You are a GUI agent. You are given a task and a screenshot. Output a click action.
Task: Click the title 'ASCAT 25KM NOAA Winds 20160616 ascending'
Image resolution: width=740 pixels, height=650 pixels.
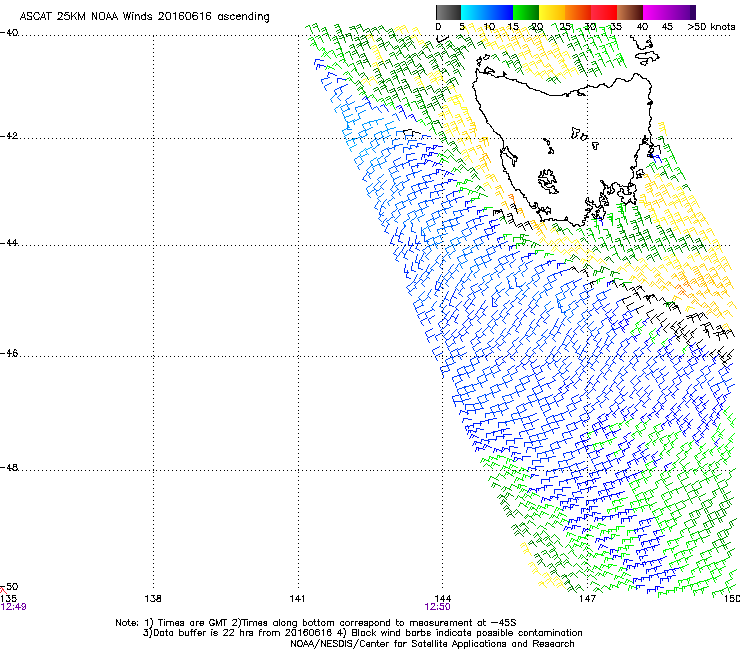pos(144,17)
